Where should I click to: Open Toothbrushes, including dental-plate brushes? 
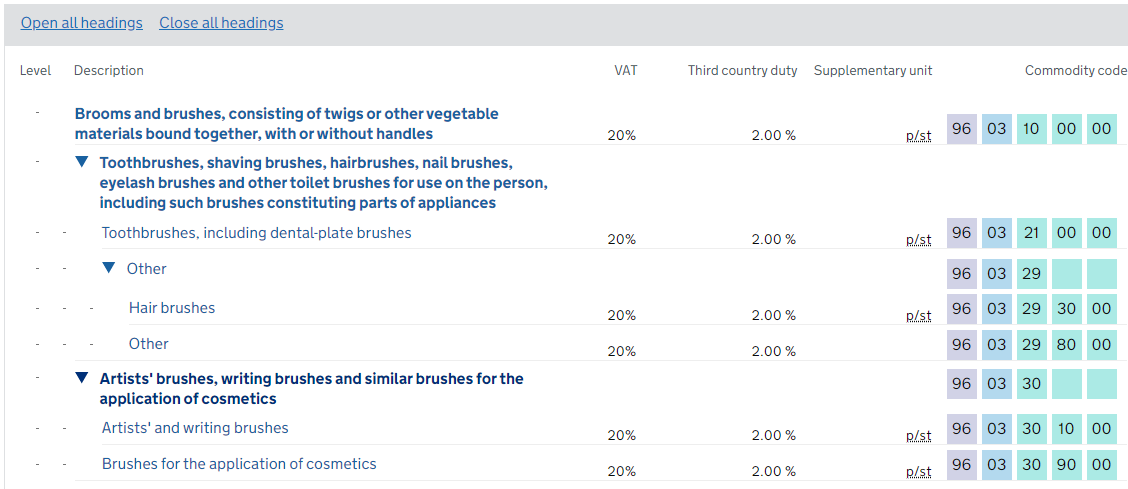[256, 233]
